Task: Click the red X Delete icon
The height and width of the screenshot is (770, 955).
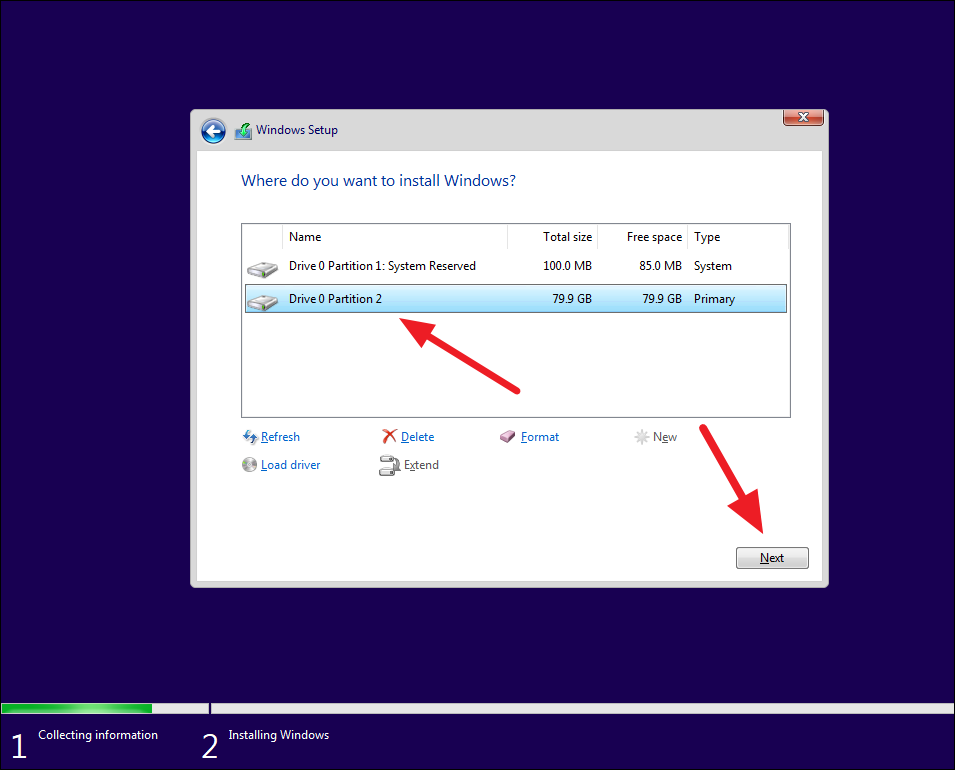Action: pos(389,436)
